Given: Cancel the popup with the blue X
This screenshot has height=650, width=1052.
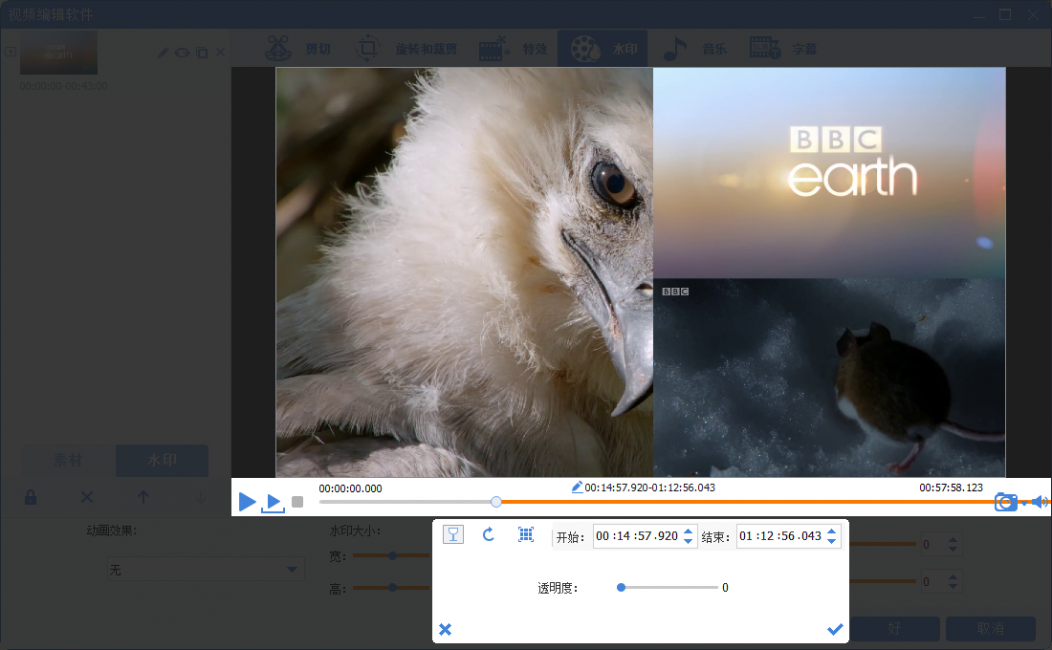Looking at the screenshot, I should click(445, 629).
